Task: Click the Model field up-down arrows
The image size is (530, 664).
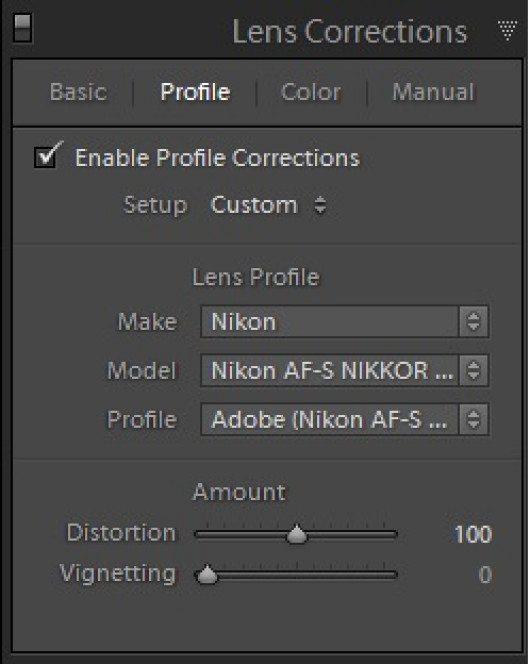Action: [474, 371]
